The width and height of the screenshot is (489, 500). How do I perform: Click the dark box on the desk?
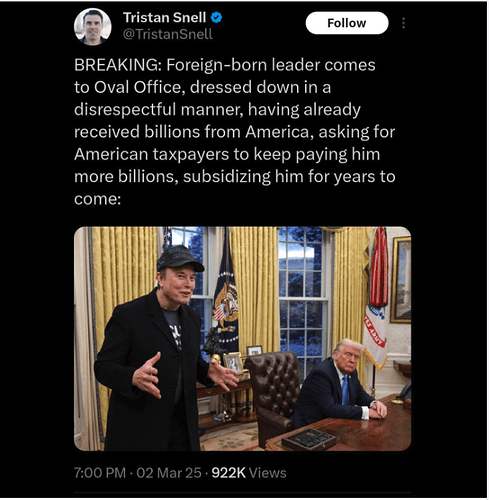[309, 439]
